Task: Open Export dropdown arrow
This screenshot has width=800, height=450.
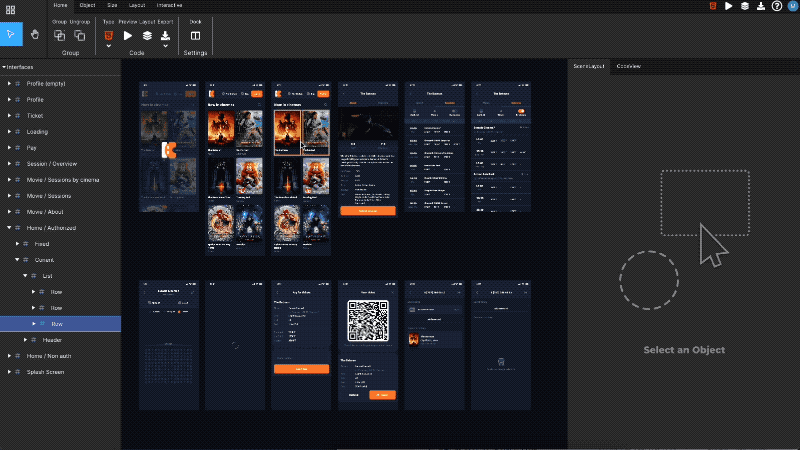Action: (x=165, y=46)
